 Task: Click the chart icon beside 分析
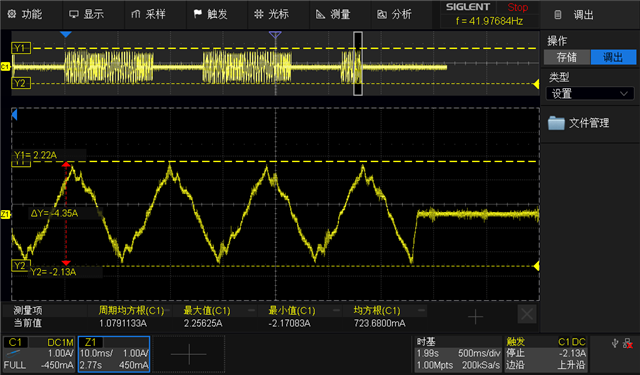pos(382,14)
